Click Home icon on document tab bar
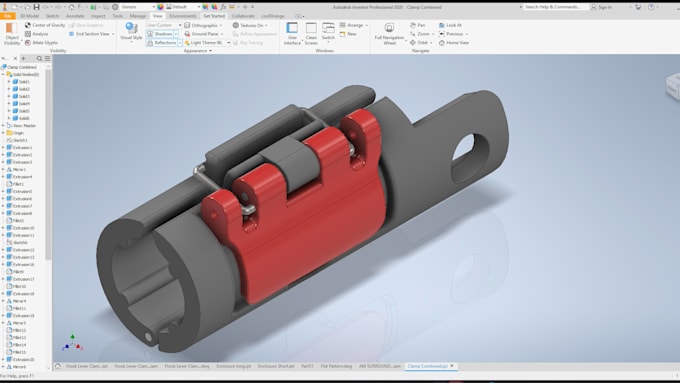 [58, 366]
